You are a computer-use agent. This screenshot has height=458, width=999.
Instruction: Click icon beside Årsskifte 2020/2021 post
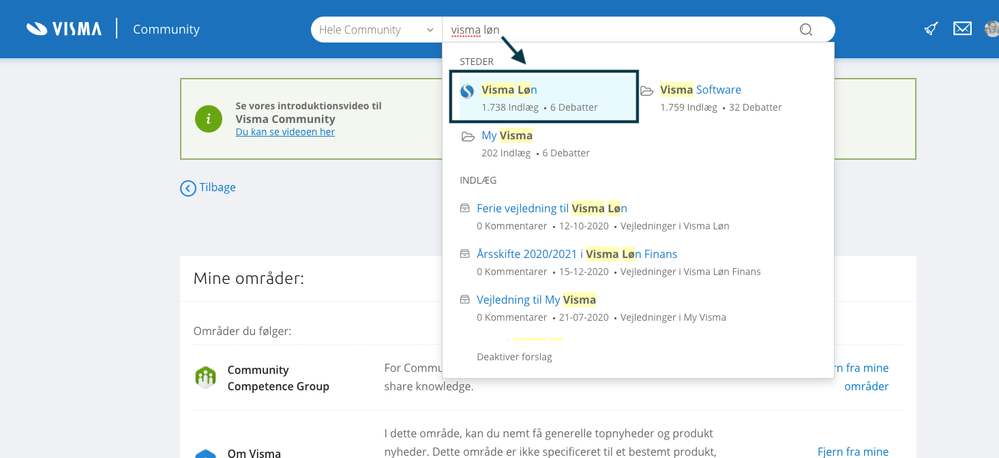[465, 254]
